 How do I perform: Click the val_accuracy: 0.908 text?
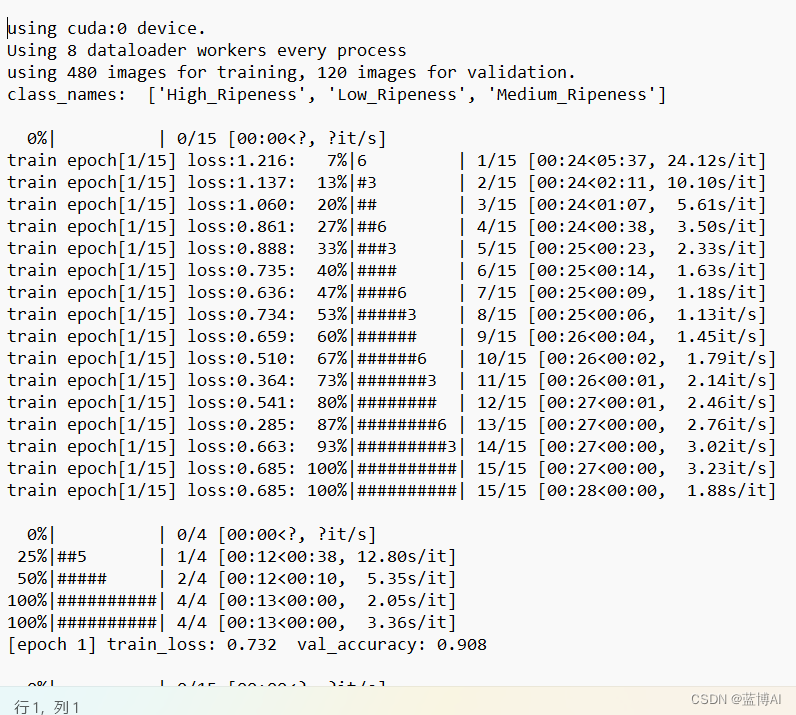(392, 645)
